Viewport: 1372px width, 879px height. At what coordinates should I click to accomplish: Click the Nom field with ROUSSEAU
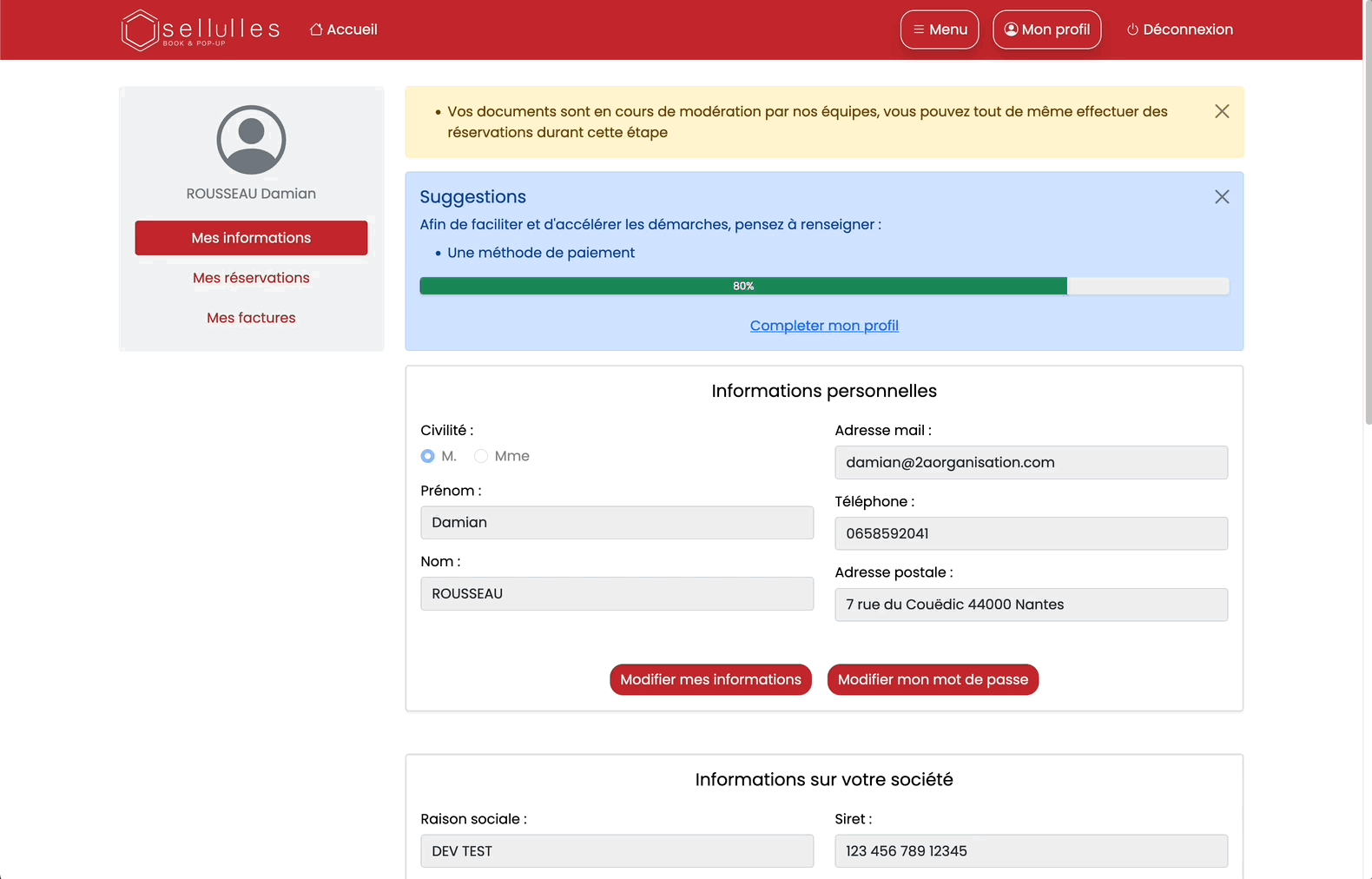pyautogui.click(x=617, y=594)
